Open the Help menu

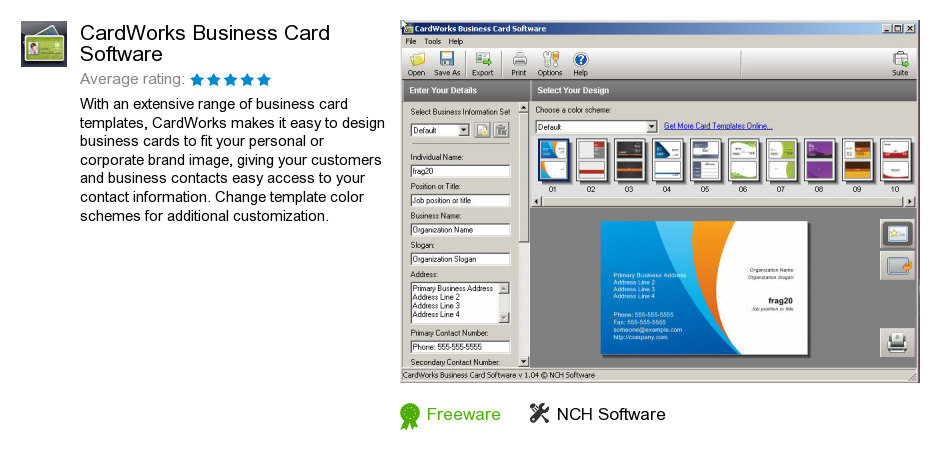(x=456, y=41)
